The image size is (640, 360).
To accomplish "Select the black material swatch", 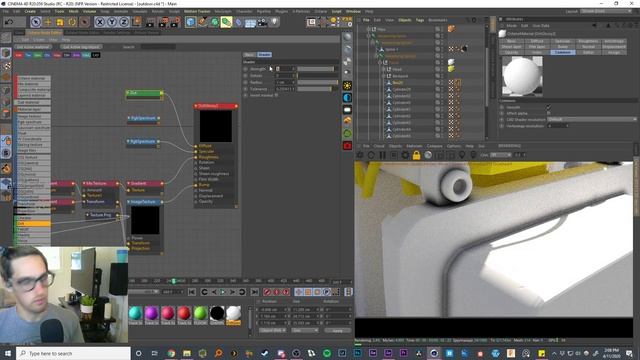I will click(x=217, y=313).
